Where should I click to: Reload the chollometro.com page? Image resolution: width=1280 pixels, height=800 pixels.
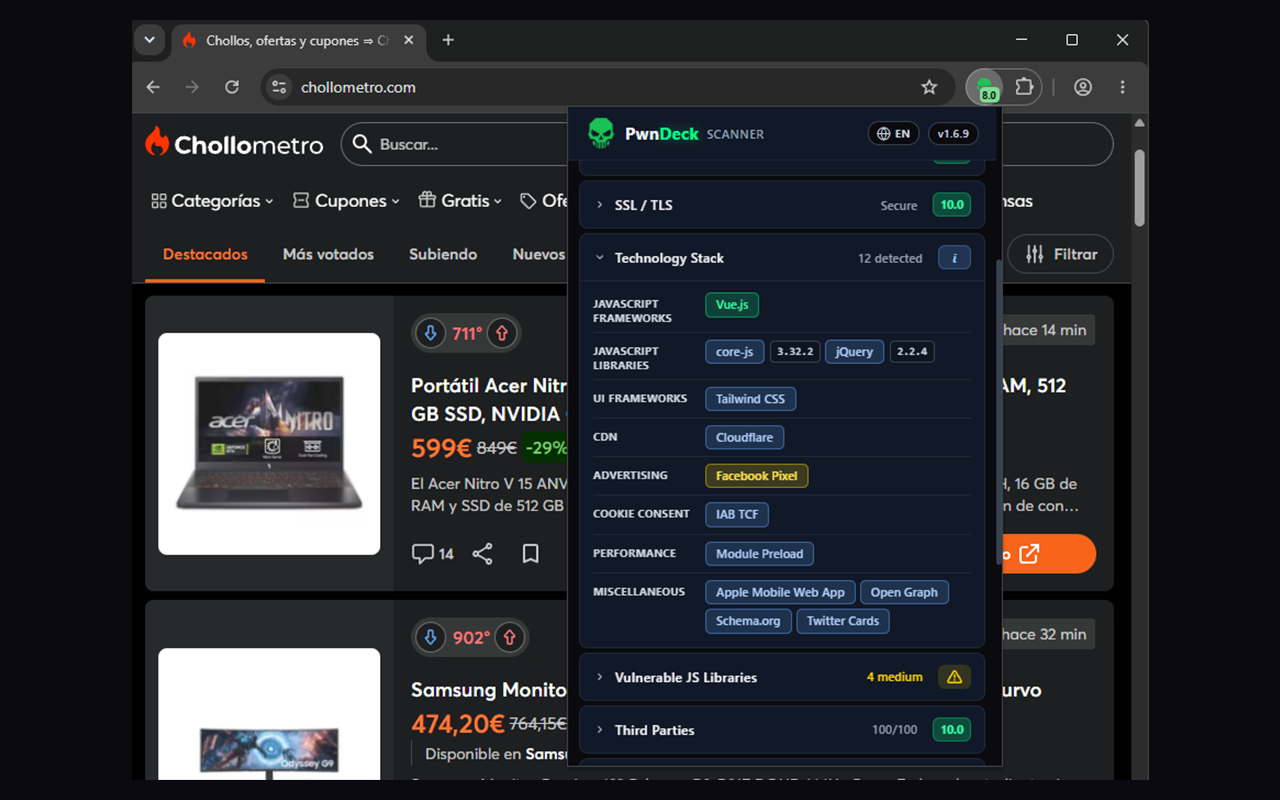(x=232, y=87)
